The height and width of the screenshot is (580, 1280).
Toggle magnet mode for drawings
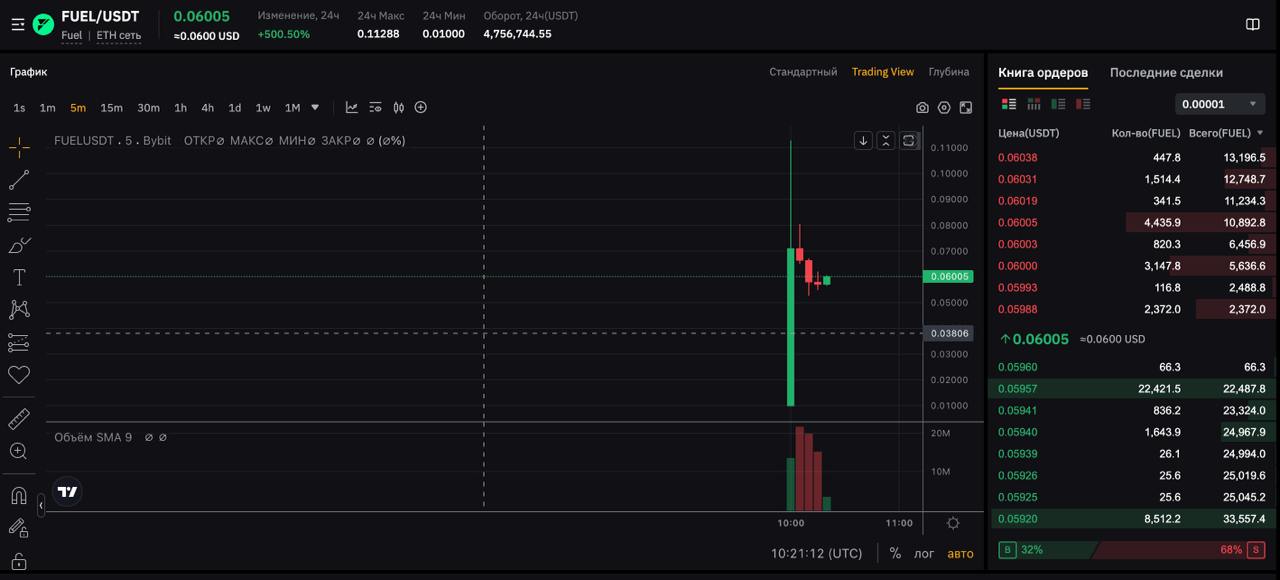tap(19, 496)
